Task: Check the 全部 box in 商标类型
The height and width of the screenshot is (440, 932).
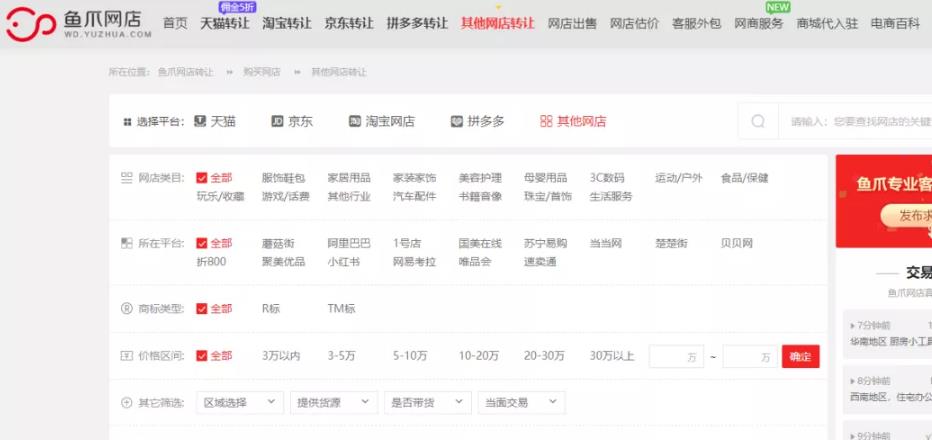Action: (201, 309)
